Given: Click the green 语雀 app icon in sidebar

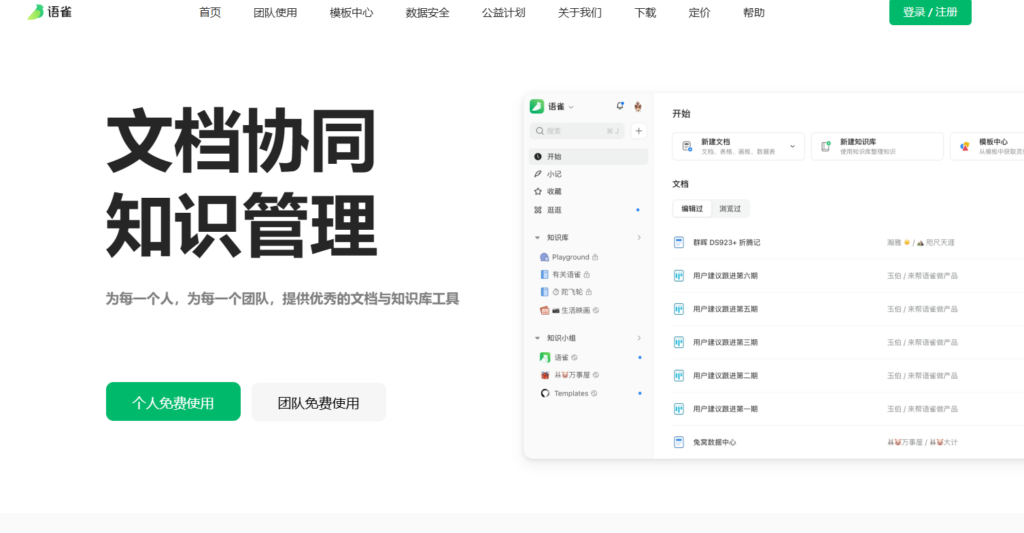Looking at the screenshot, I should 537,106.
